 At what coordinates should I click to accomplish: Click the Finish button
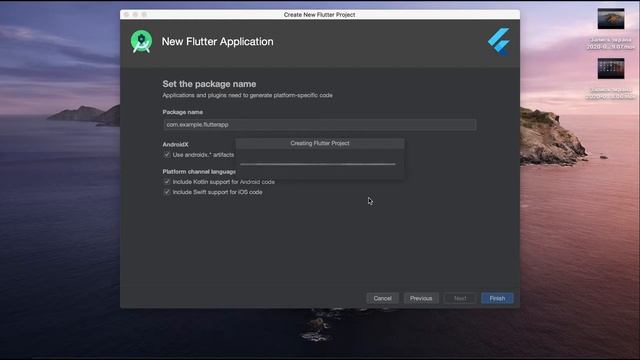497,298
